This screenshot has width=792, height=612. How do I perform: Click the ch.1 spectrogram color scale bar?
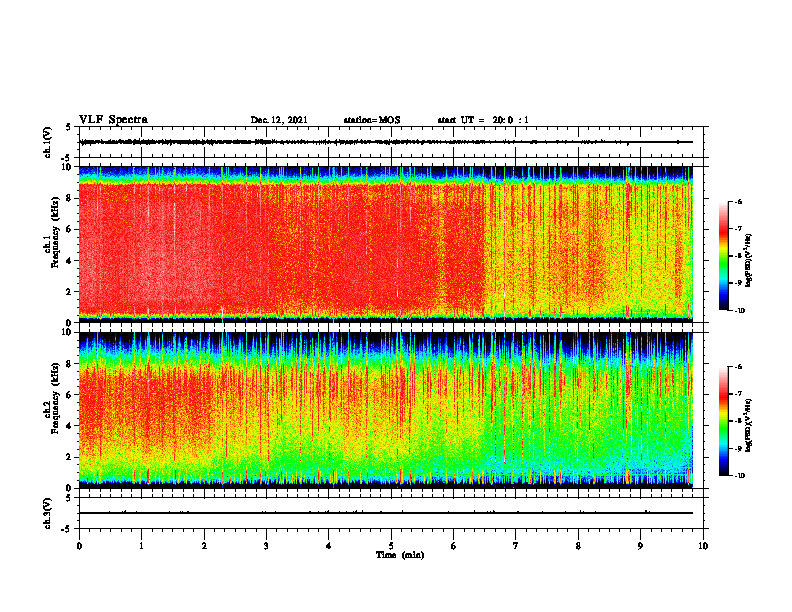723,256
